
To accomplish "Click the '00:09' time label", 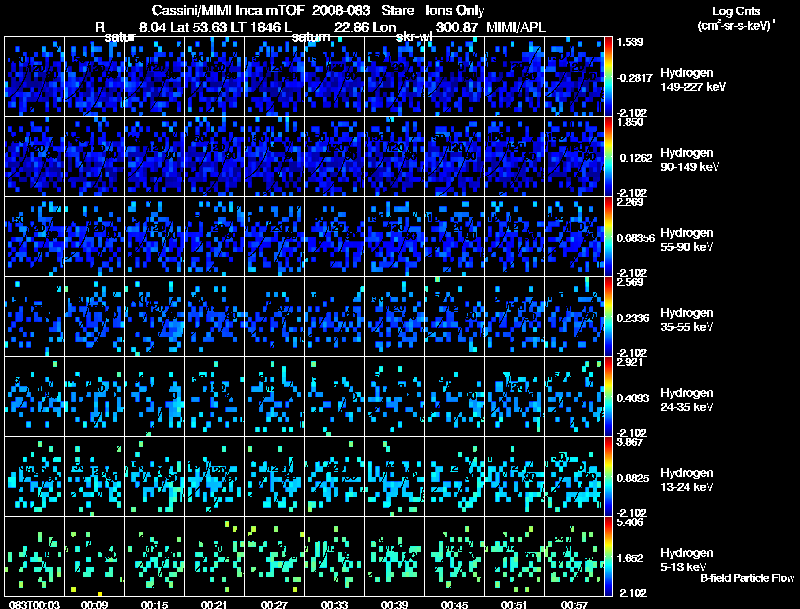I will 94,604.
